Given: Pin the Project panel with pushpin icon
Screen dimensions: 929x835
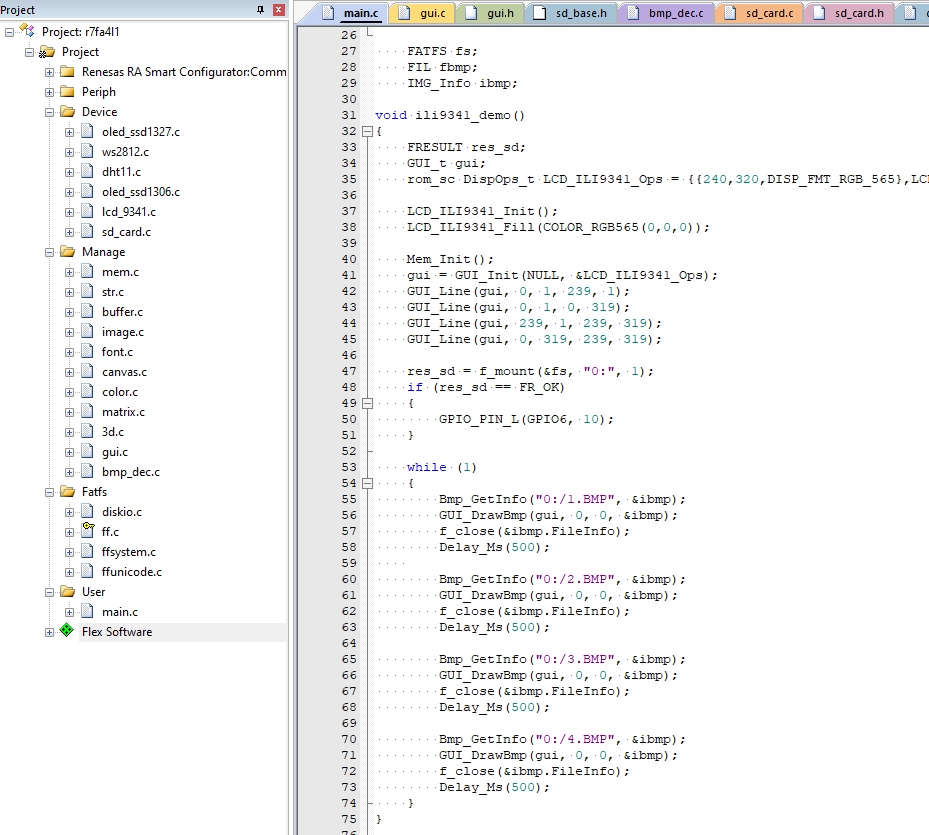Looking at the screenshot, I should (x=260, y=9).
